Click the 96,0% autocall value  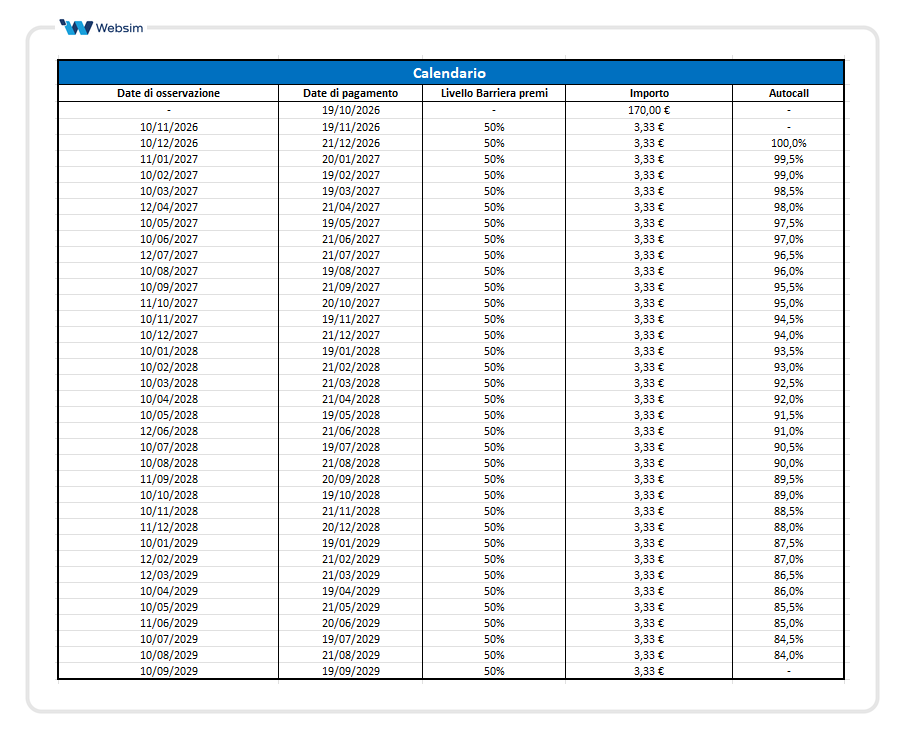click(788, 271)
